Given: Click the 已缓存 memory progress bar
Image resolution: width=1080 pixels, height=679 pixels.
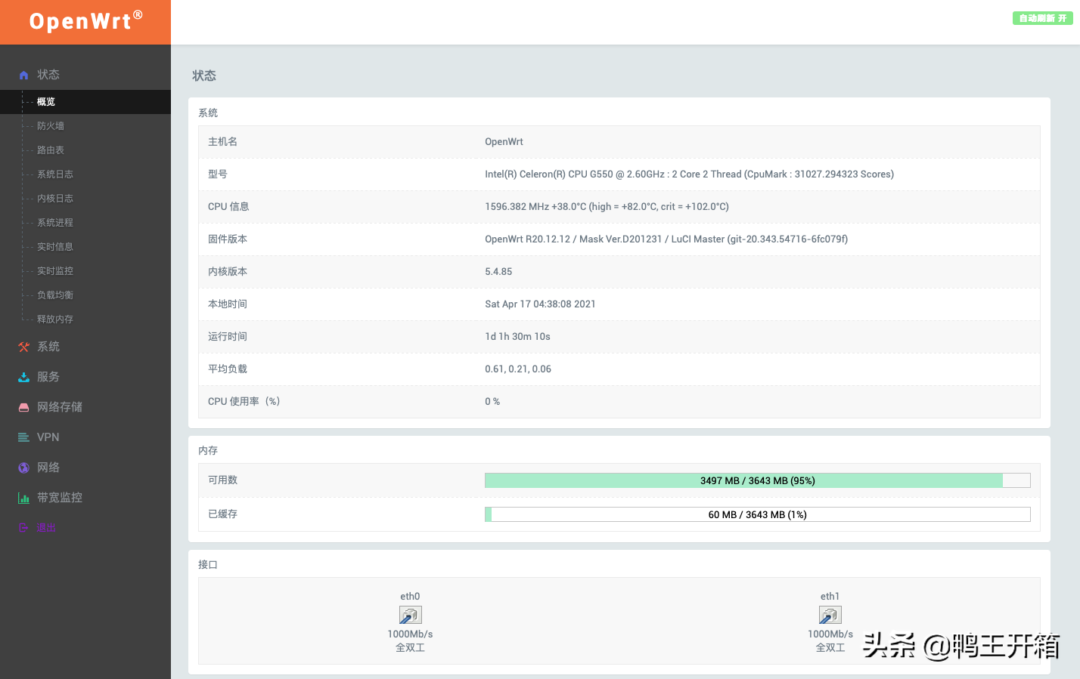Looking at the screenshot, I should click(758, 514).
